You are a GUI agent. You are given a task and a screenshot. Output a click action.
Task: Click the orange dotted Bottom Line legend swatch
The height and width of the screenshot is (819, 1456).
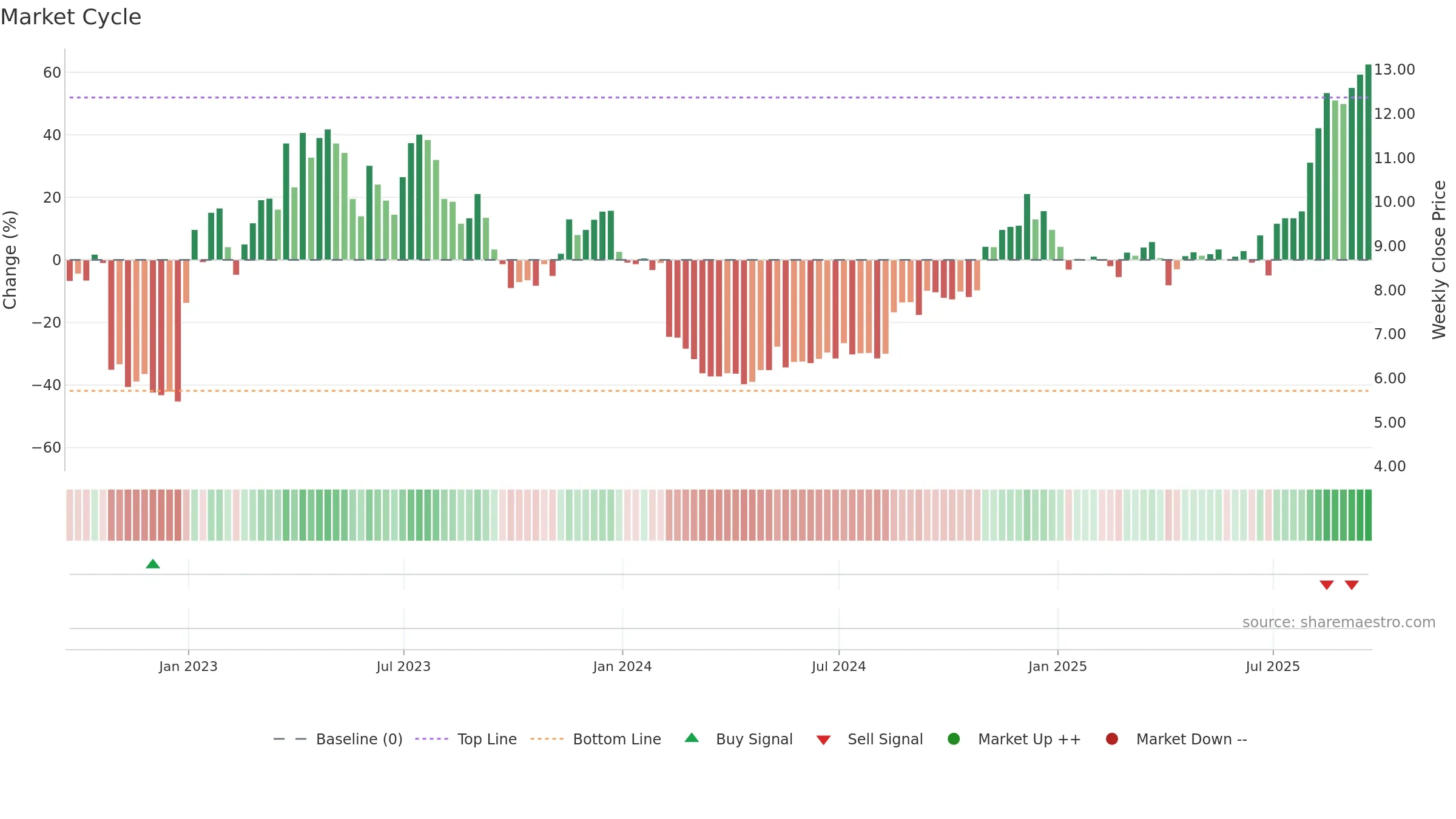point(547,739)
